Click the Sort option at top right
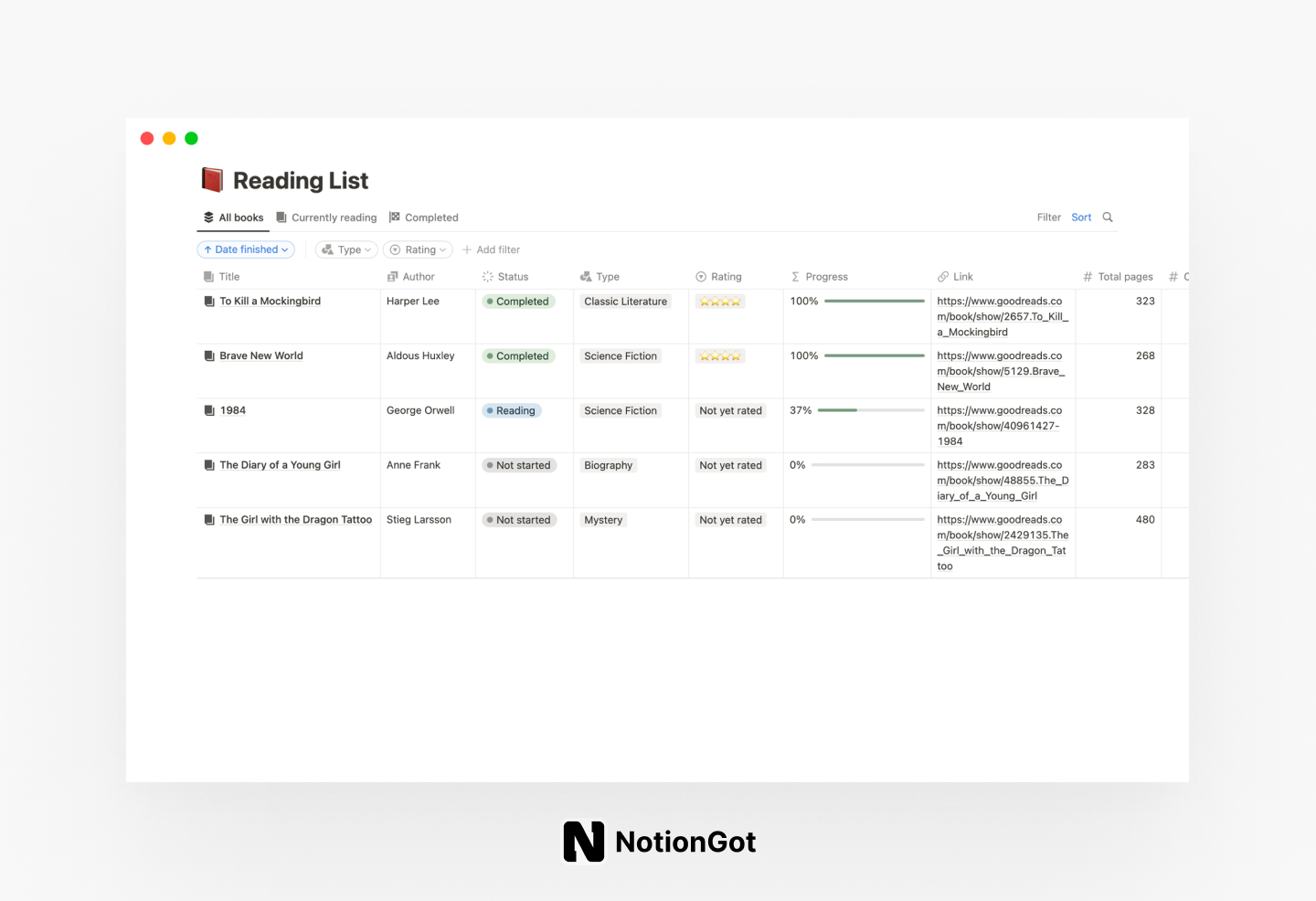Image resolution: width=1316 pixels, height=901 pixels. [1081, 217]
